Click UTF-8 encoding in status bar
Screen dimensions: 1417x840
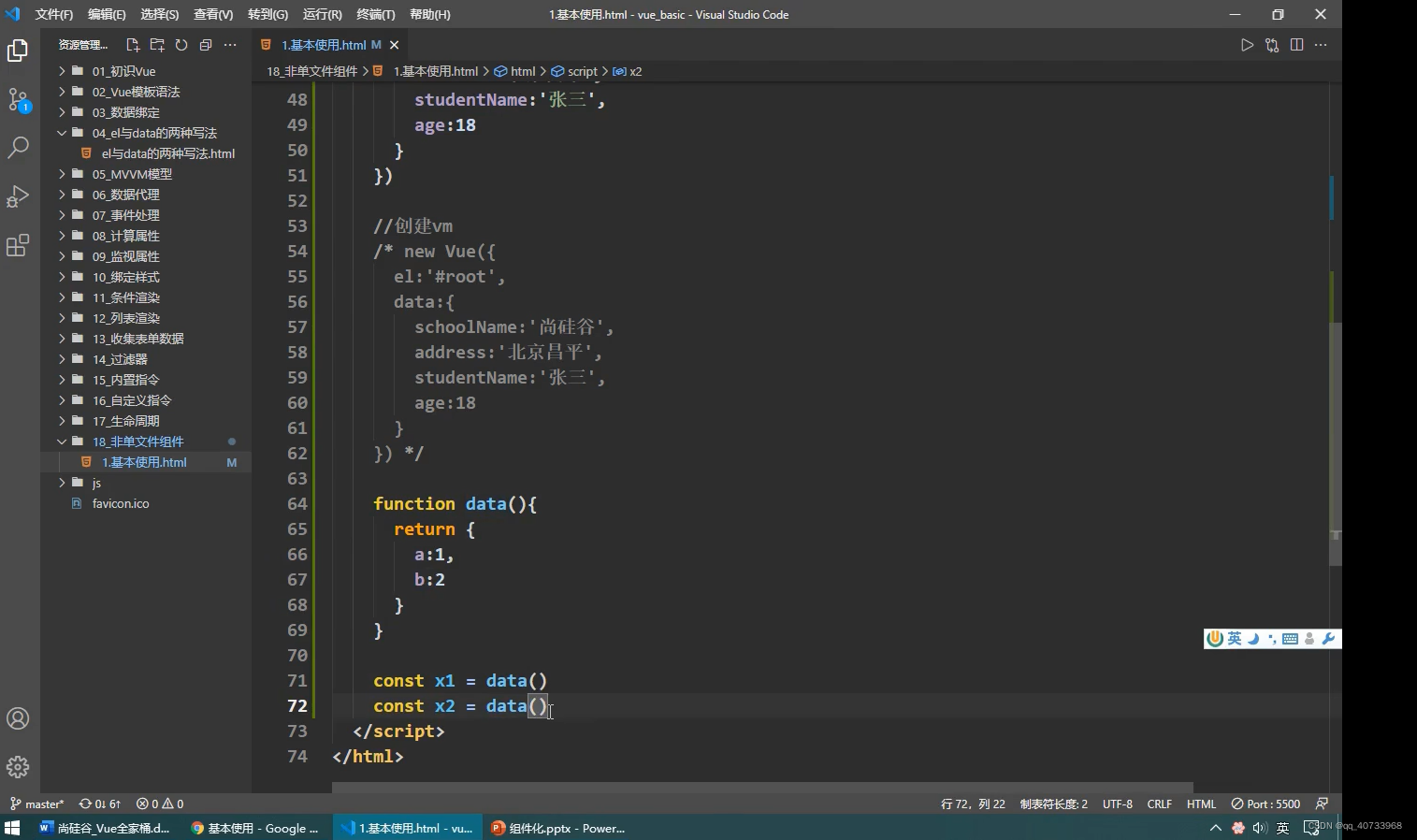tap(1118, 804)
